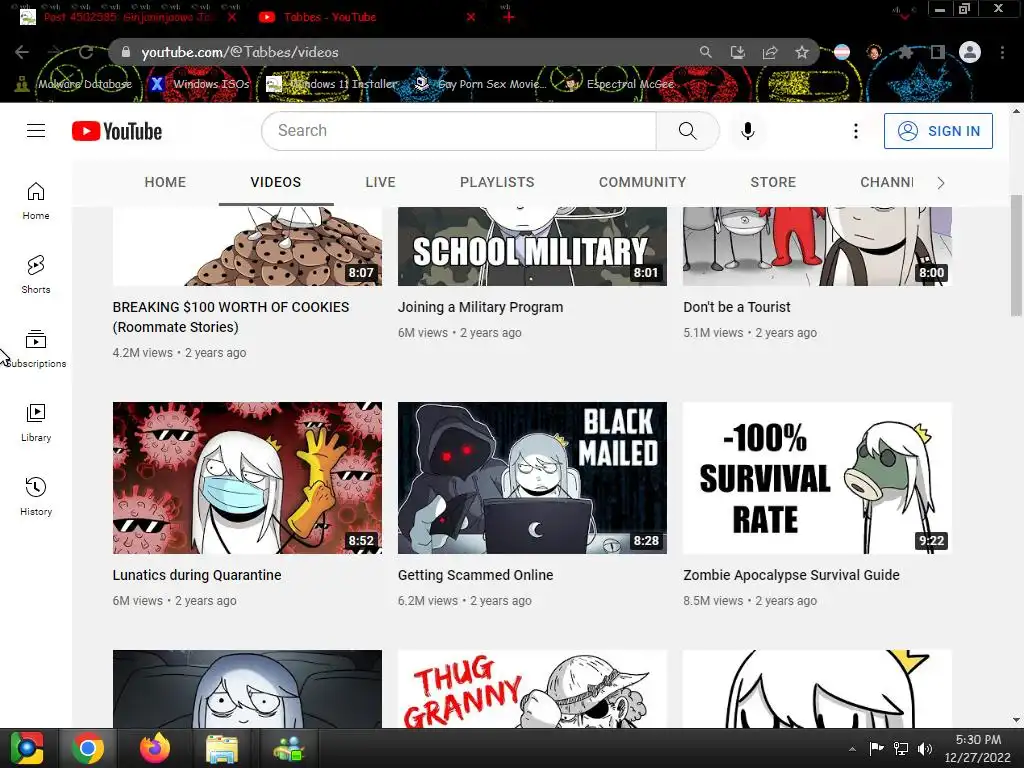Screen dimensions: 1024x768
Task: Open YouTube settings three-dot menu
Action: coord(856,131)
